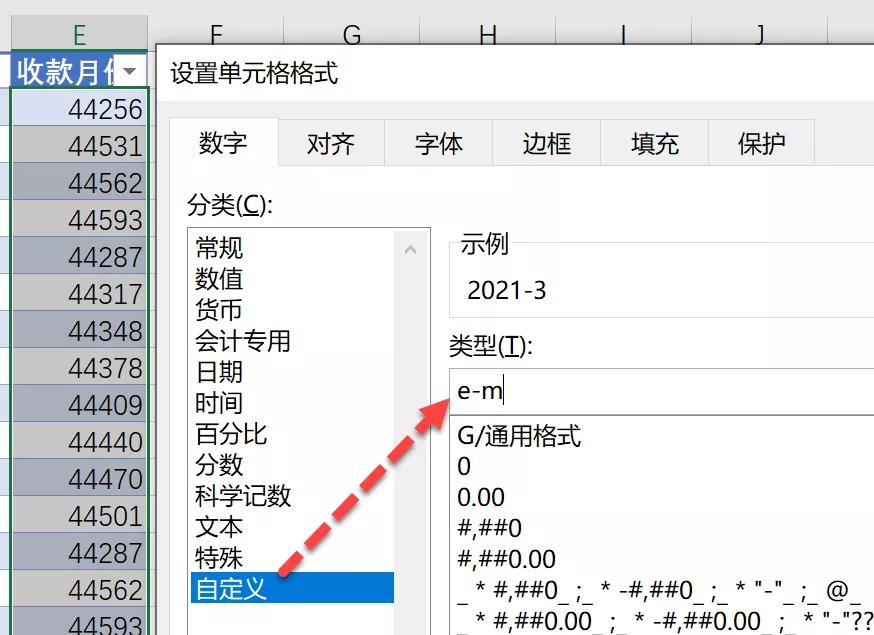Open the 边框 tab
The image size is (874, 635).
click(546, 144)
